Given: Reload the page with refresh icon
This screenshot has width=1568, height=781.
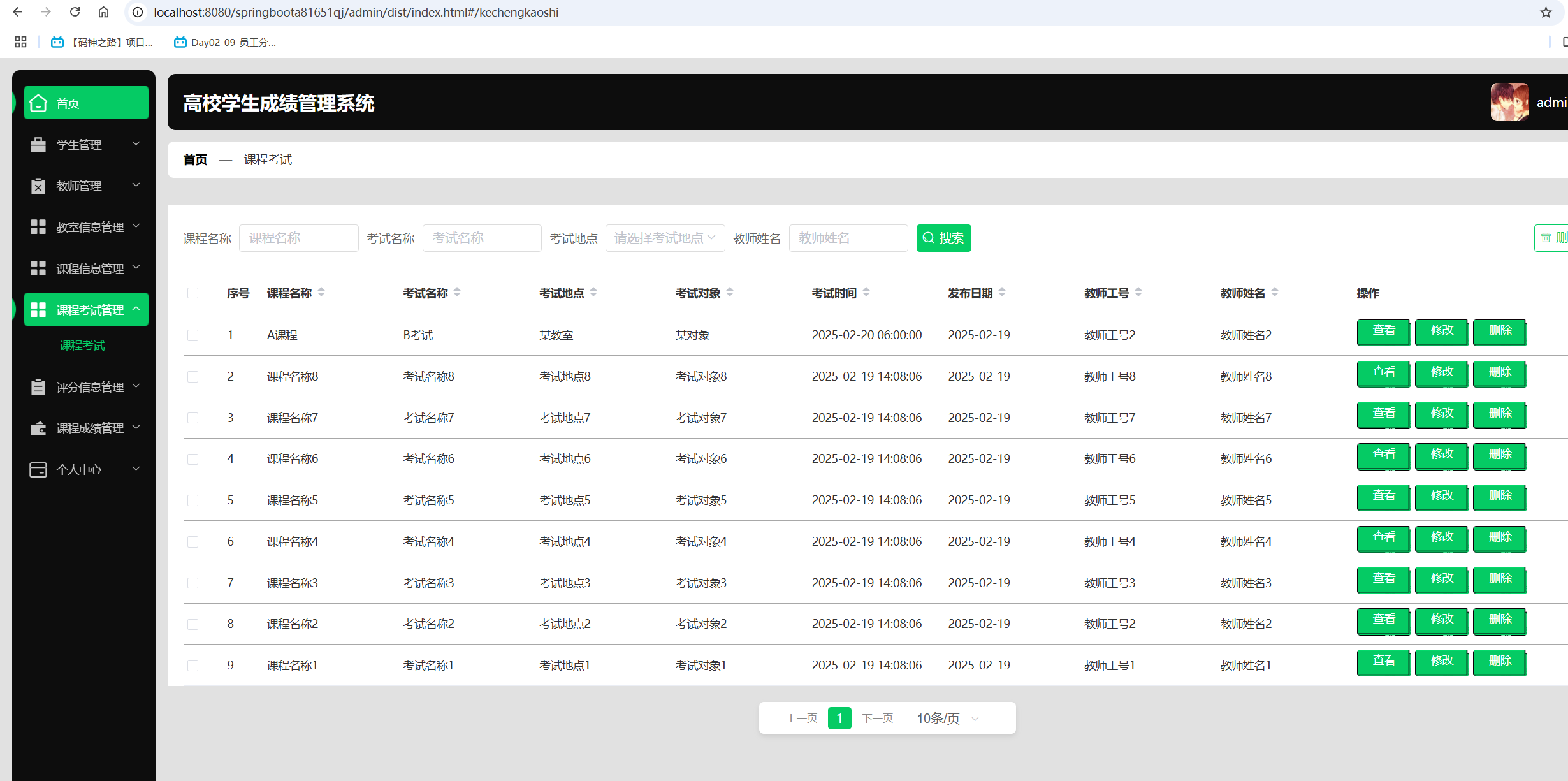Looking at the screenshot, I should 75,12.
